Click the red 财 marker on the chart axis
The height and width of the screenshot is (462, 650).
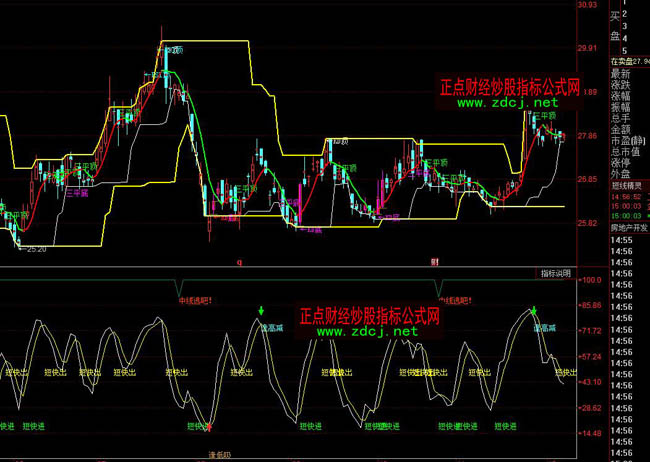(x=434, y=262)
